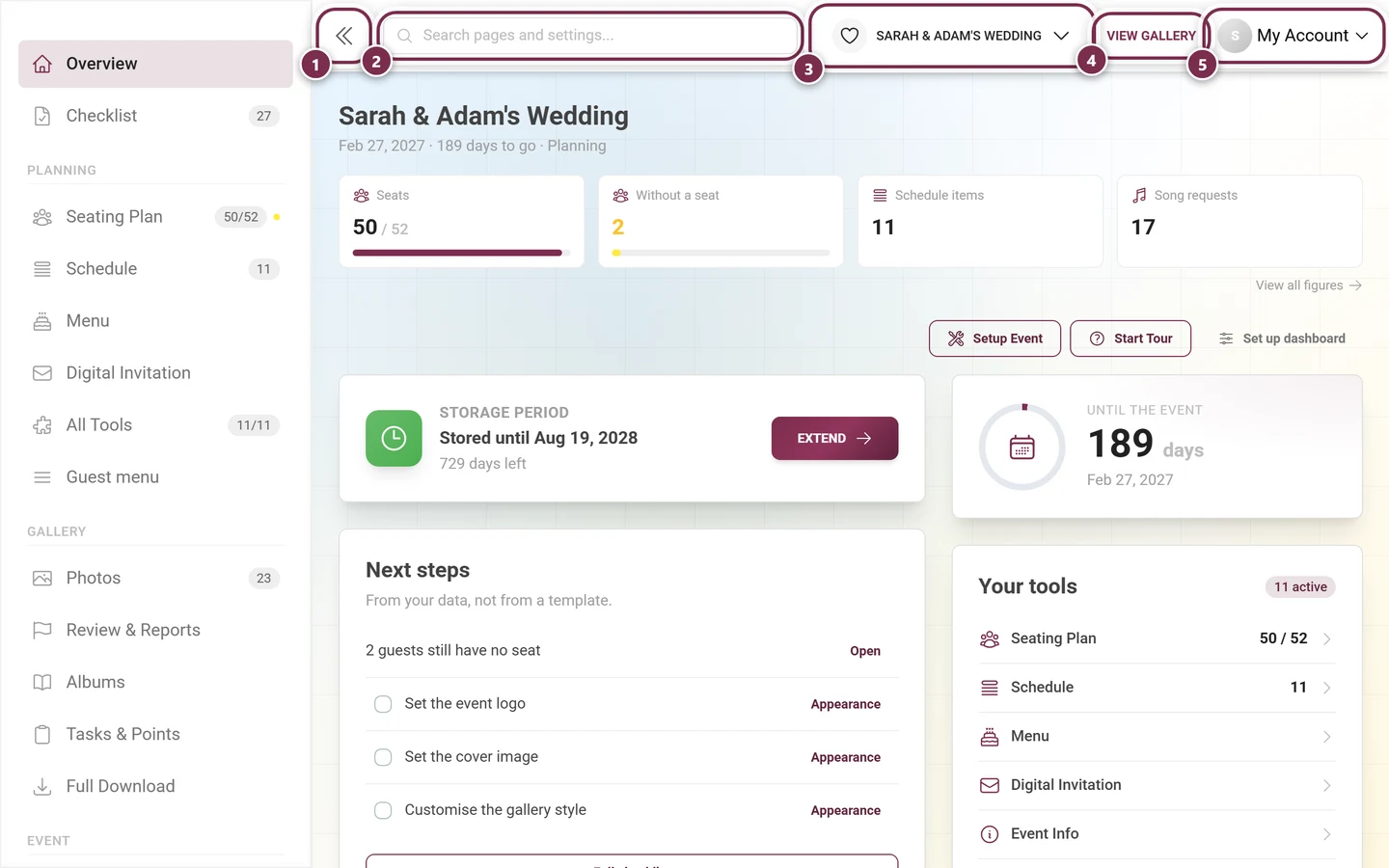Click the 11/11 badge on All Tools

(254, 425)
